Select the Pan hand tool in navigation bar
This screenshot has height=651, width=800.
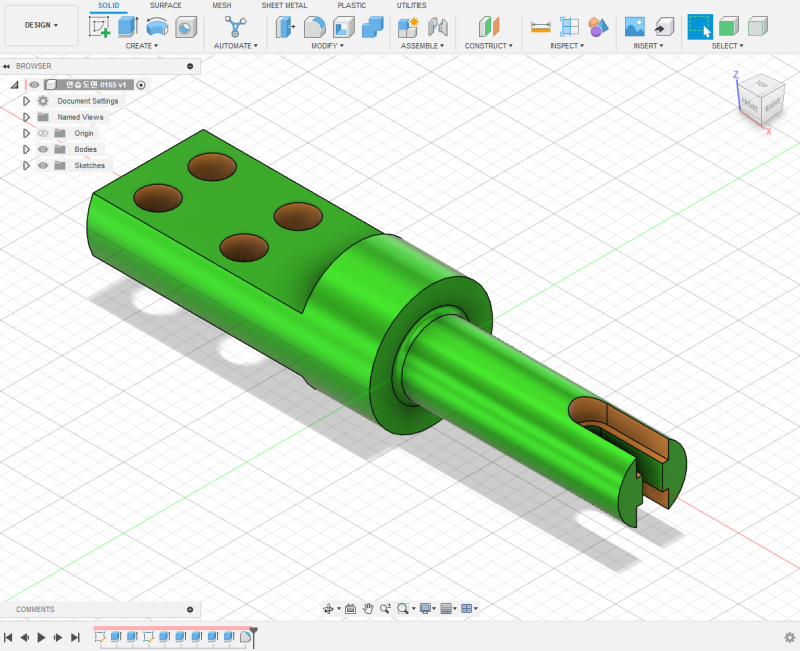(368, 608)
